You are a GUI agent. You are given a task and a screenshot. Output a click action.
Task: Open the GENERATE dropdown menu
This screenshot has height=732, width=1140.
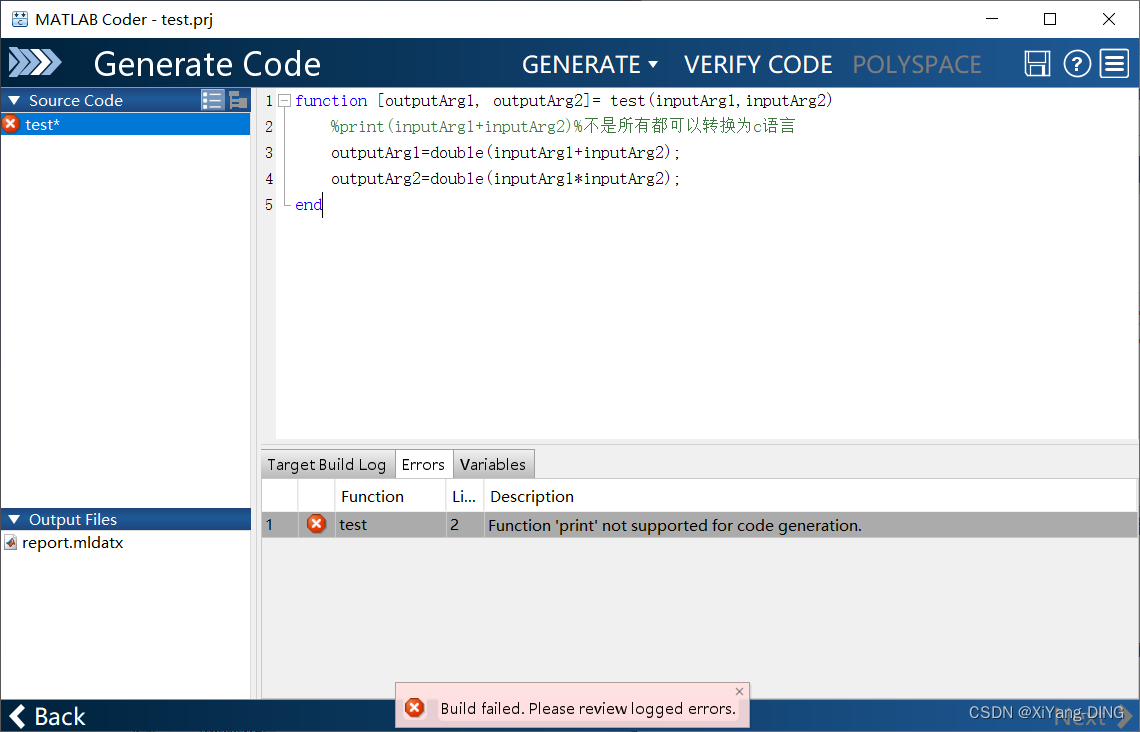point(590,63)
